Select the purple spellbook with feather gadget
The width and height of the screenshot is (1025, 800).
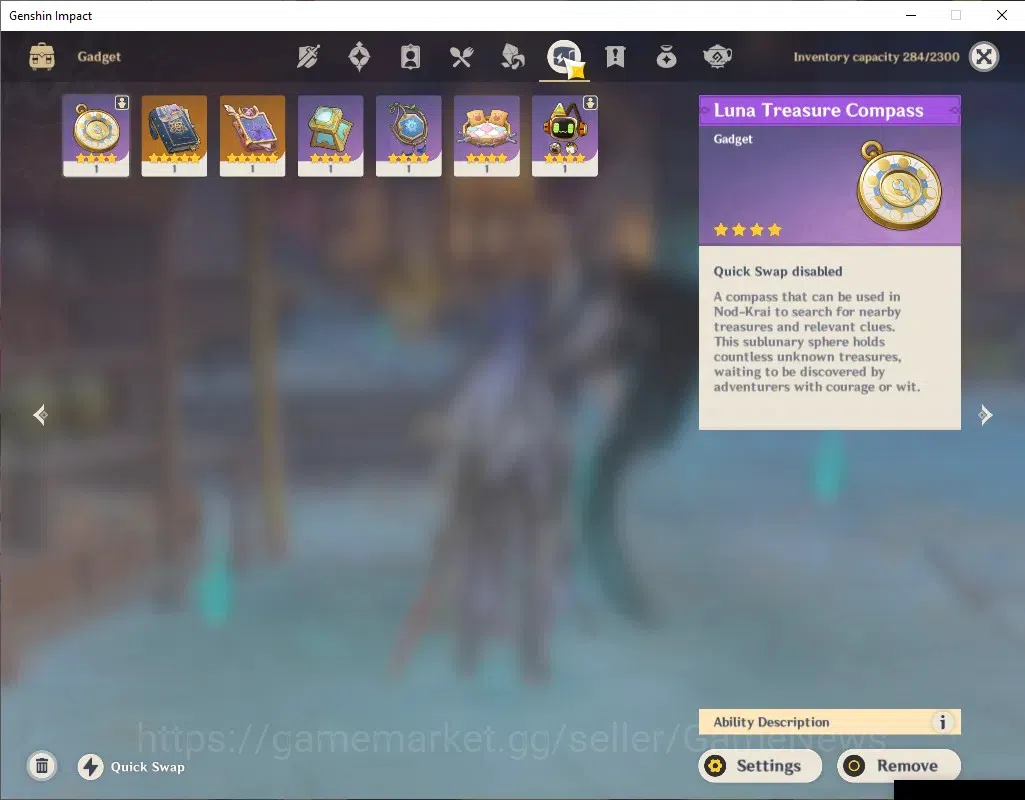252,136
